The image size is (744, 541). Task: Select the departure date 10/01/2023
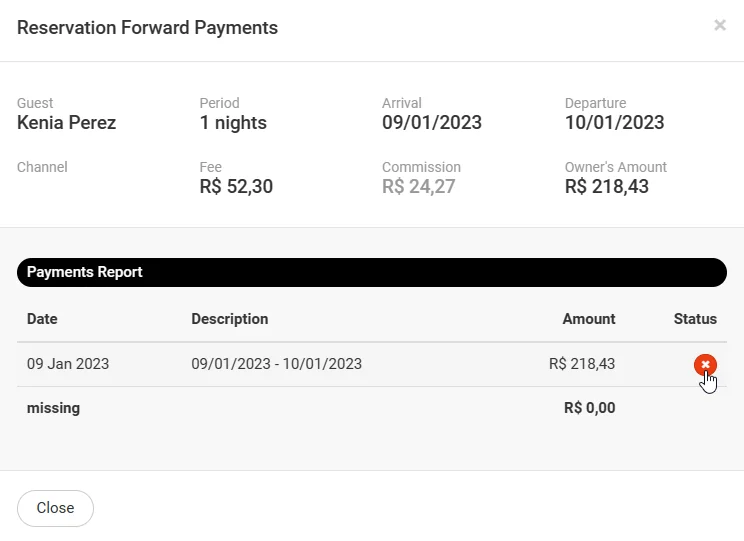pyautogui.click(x=614, y=123)
